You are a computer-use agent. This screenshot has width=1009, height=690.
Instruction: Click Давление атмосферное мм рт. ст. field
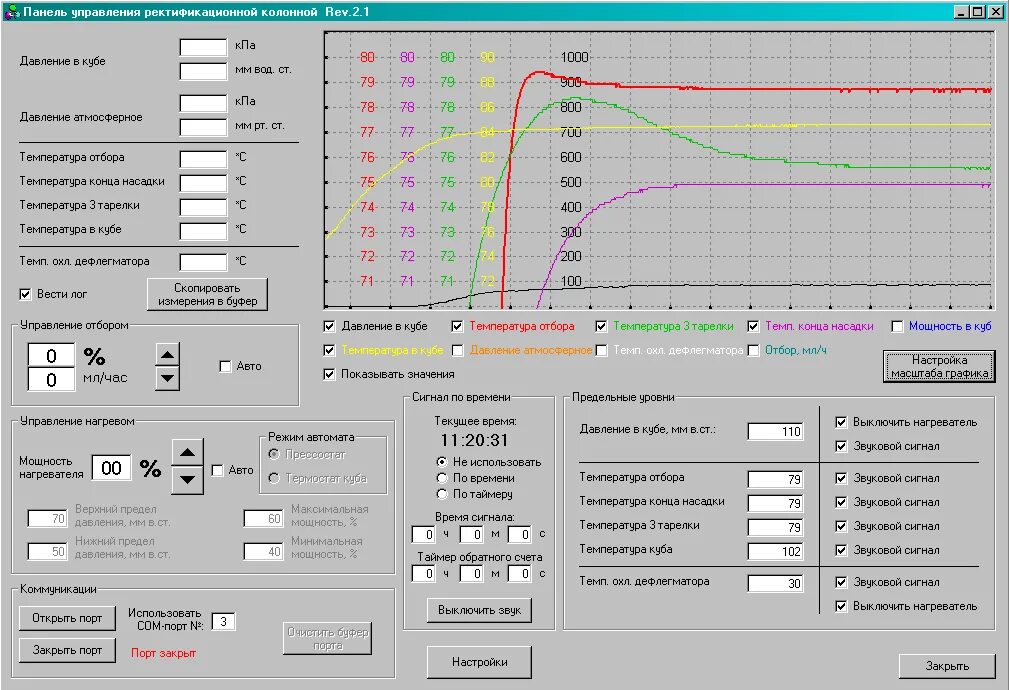[x=203, y=127]
